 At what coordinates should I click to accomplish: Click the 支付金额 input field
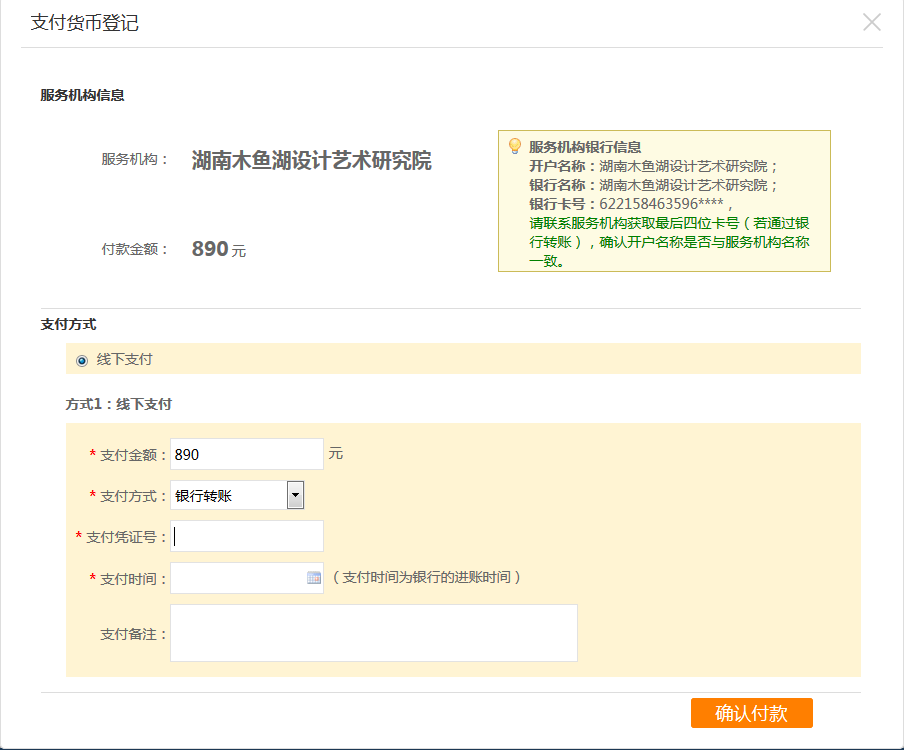click(x=247, y=454)
